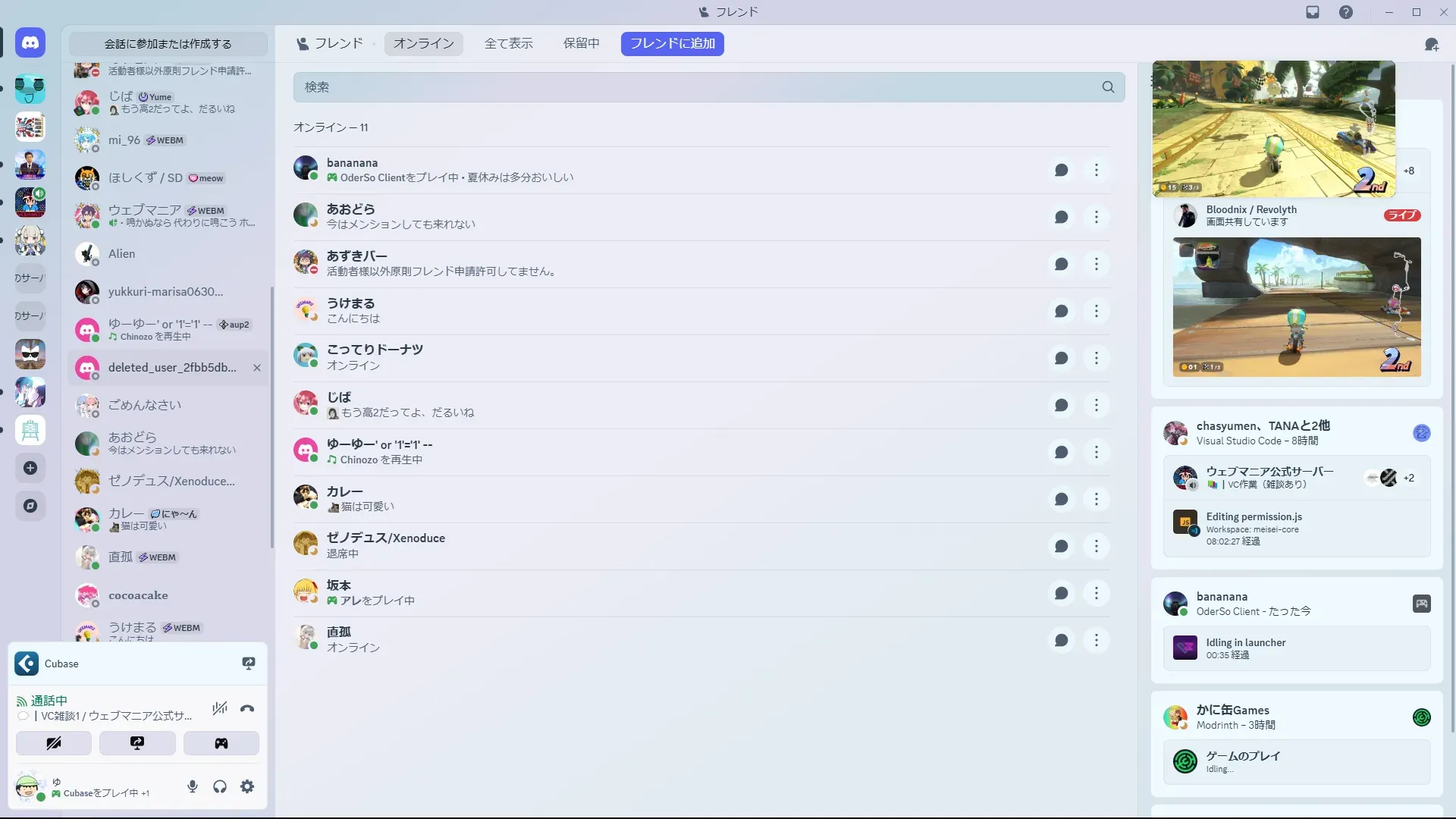Toggle microphone mute
1456x819 pixels.
point(193,787)
